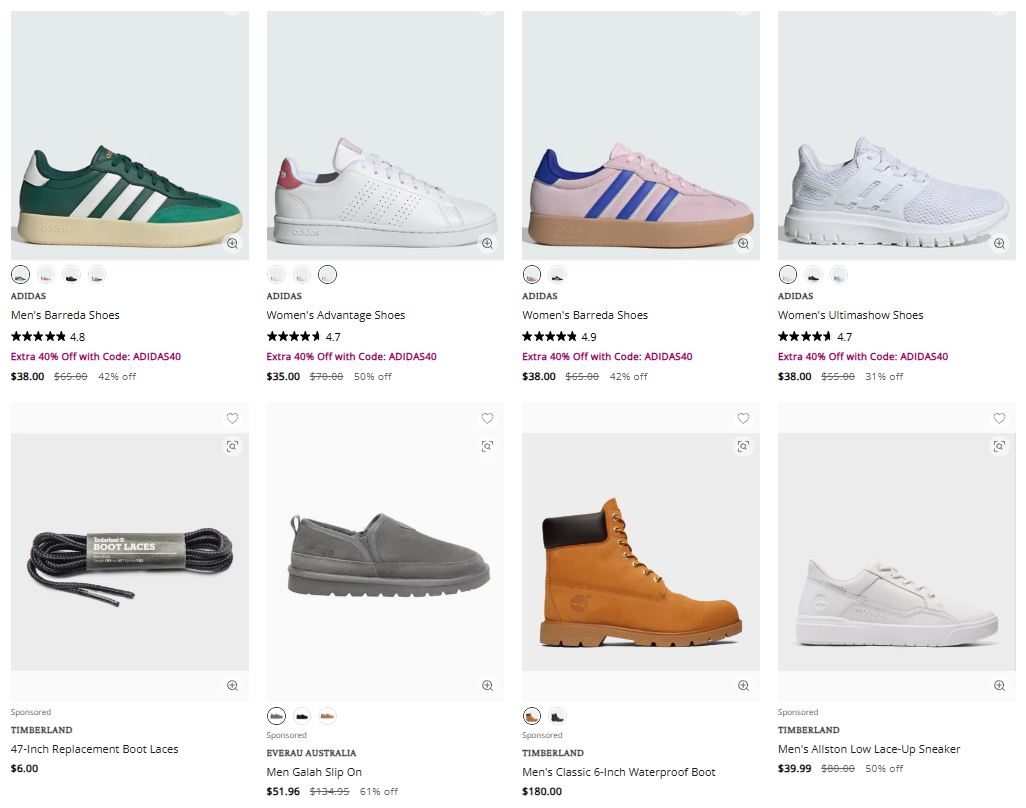
Task: Open image search icon on Galah Slip On card
Action: tap(487, 446)
